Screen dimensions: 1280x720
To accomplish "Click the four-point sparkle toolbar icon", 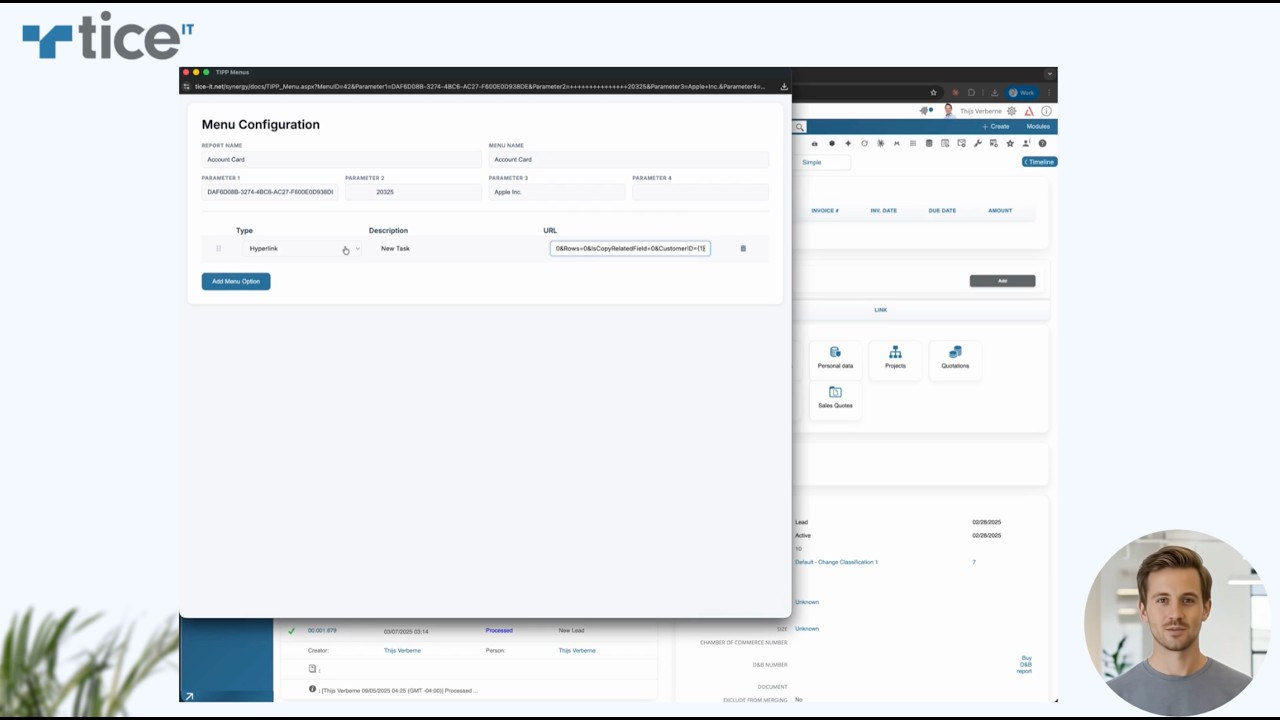I will (x=848, y=143).
